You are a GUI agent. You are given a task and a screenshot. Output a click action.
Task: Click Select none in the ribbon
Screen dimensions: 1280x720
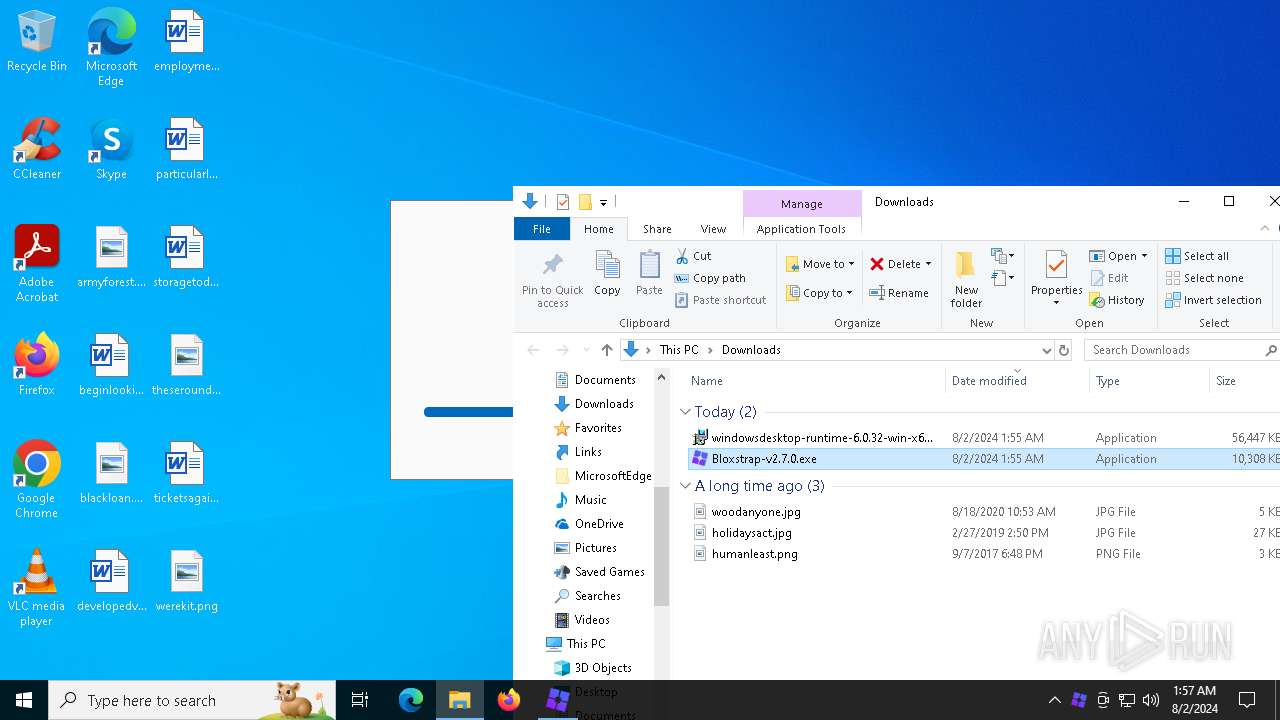point(1204,278)
